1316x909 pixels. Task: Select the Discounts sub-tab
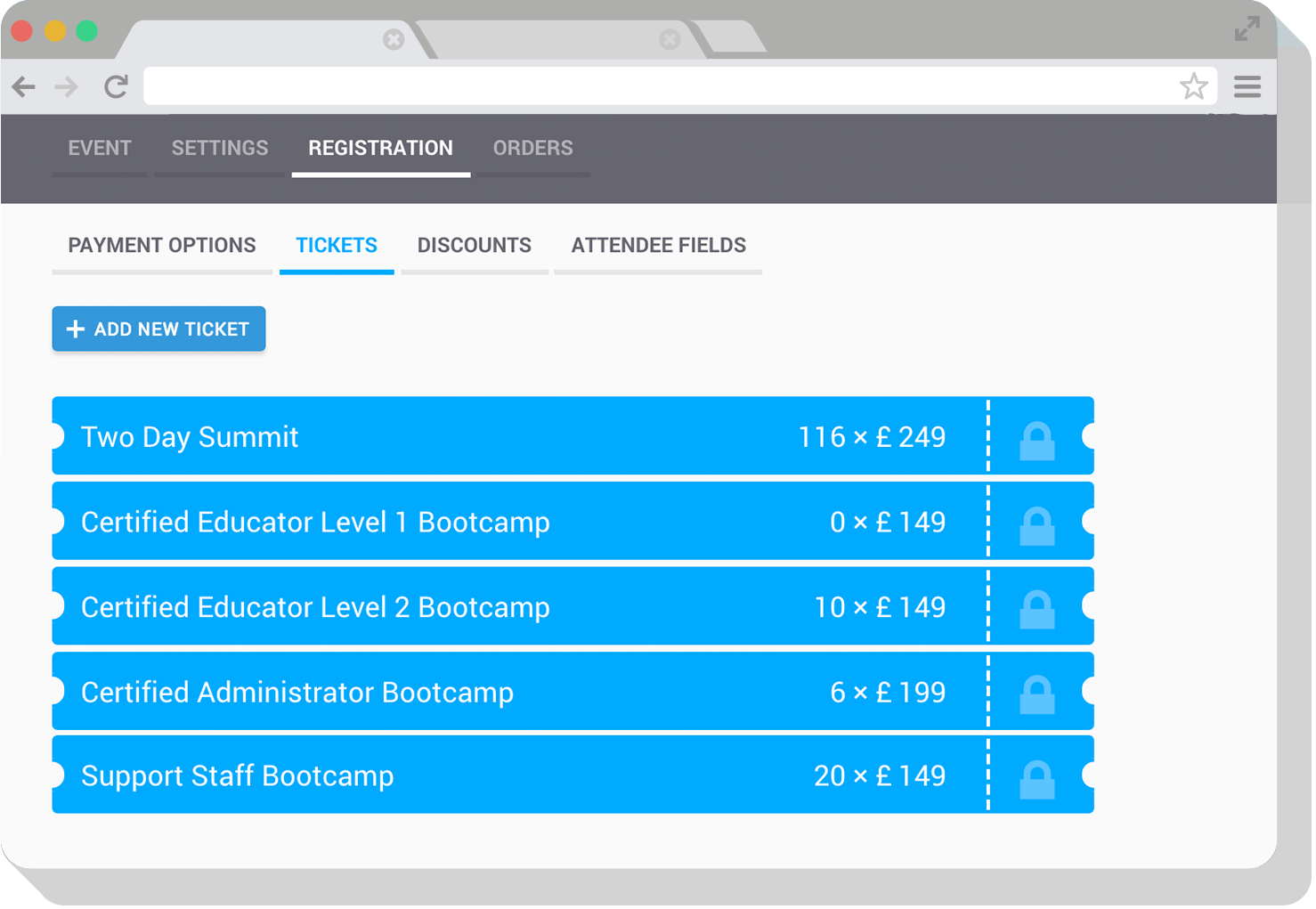click(x=476, y=247)
